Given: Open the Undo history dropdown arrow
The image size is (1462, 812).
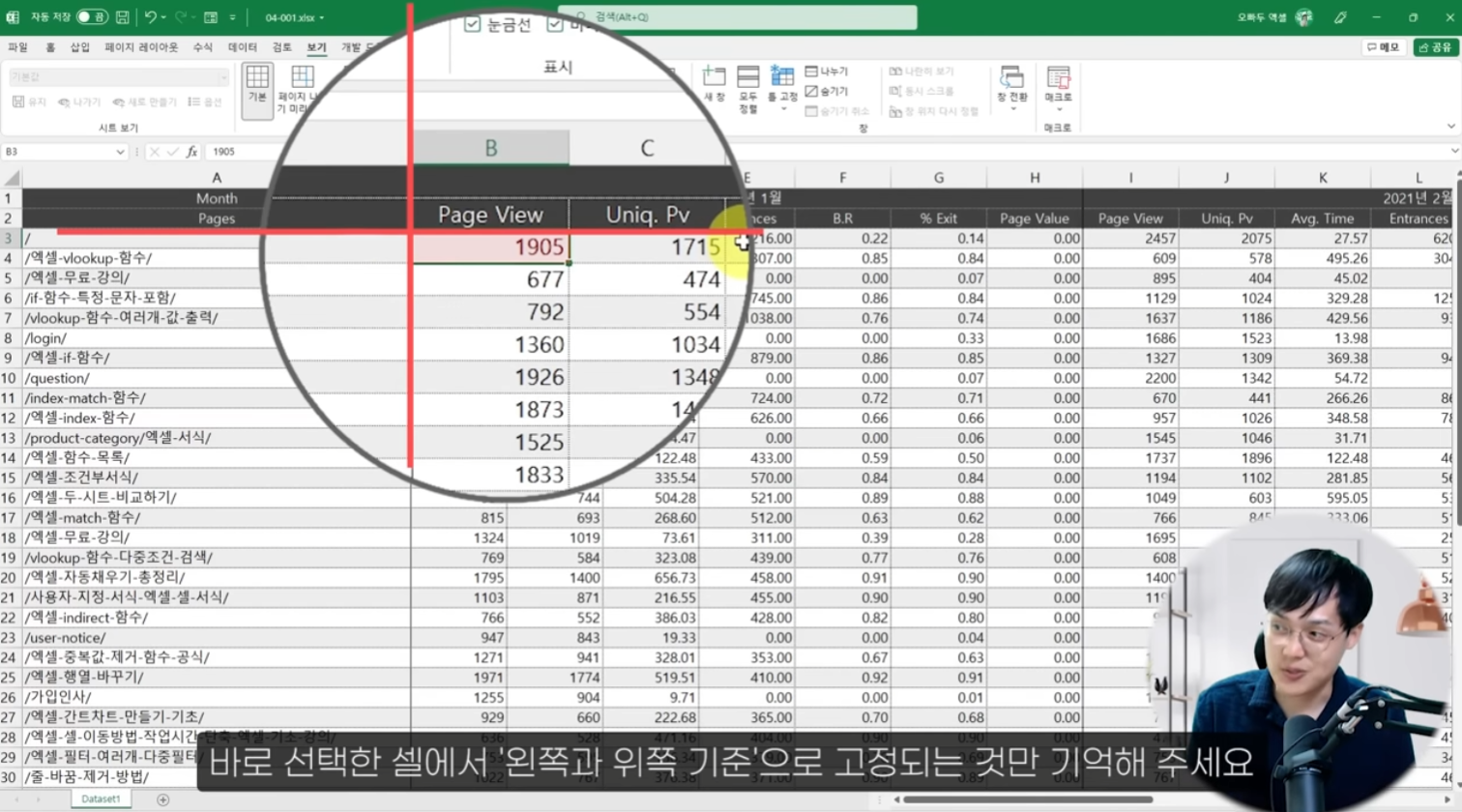Looking at the screenshot, I should pos(164,17).
